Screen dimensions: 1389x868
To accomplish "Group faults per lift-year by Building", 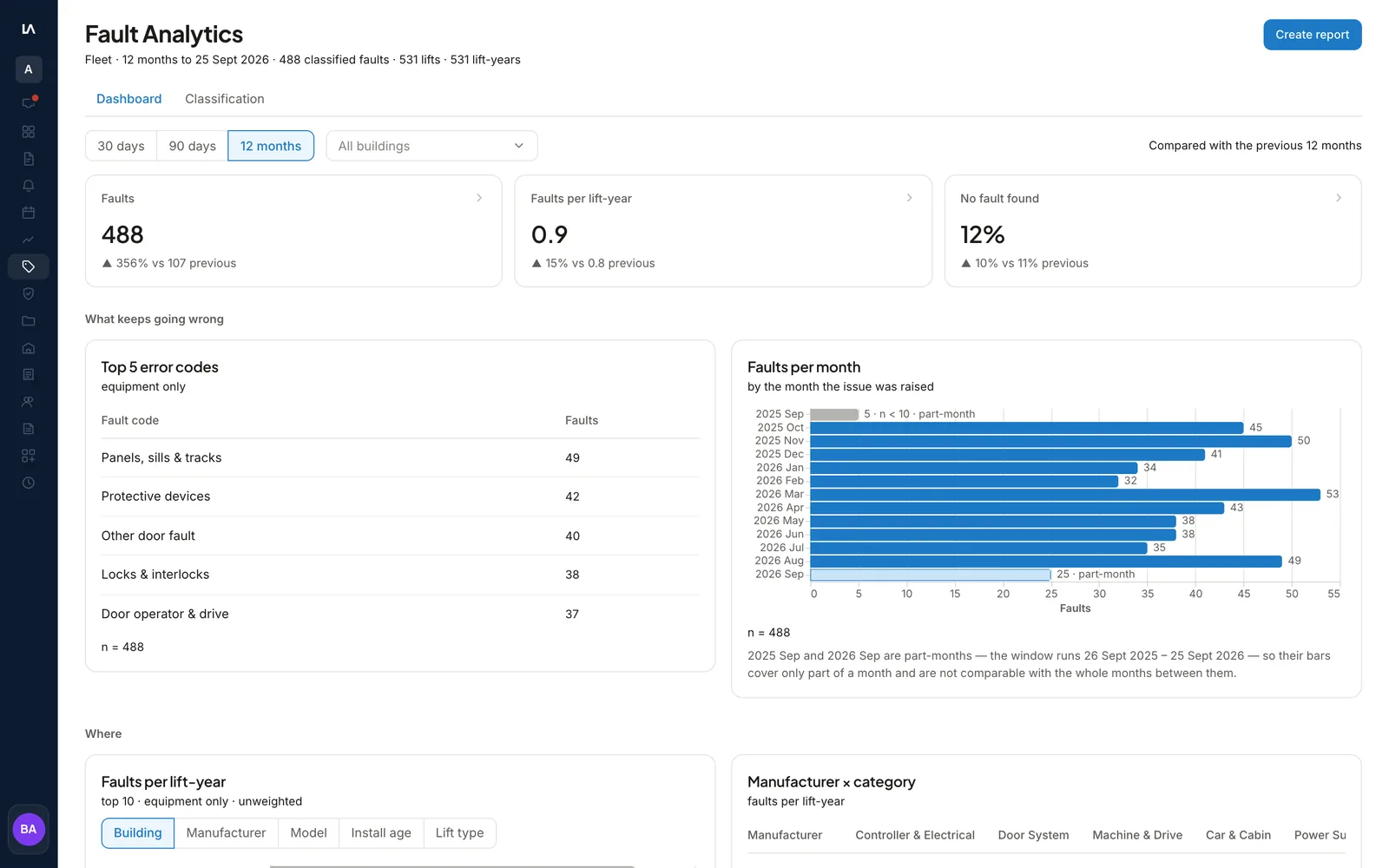I will point(138,833).
